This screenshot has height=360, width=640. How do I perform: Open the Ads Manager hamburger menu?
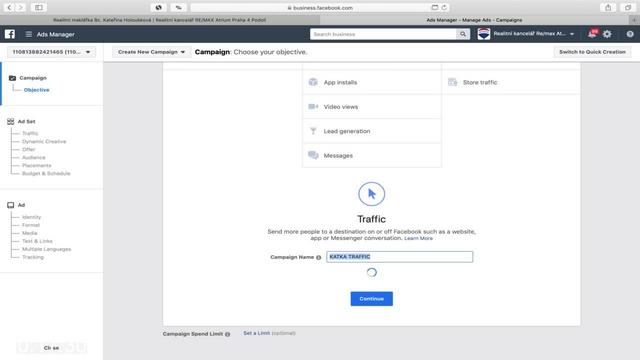[x=29, y=34]
